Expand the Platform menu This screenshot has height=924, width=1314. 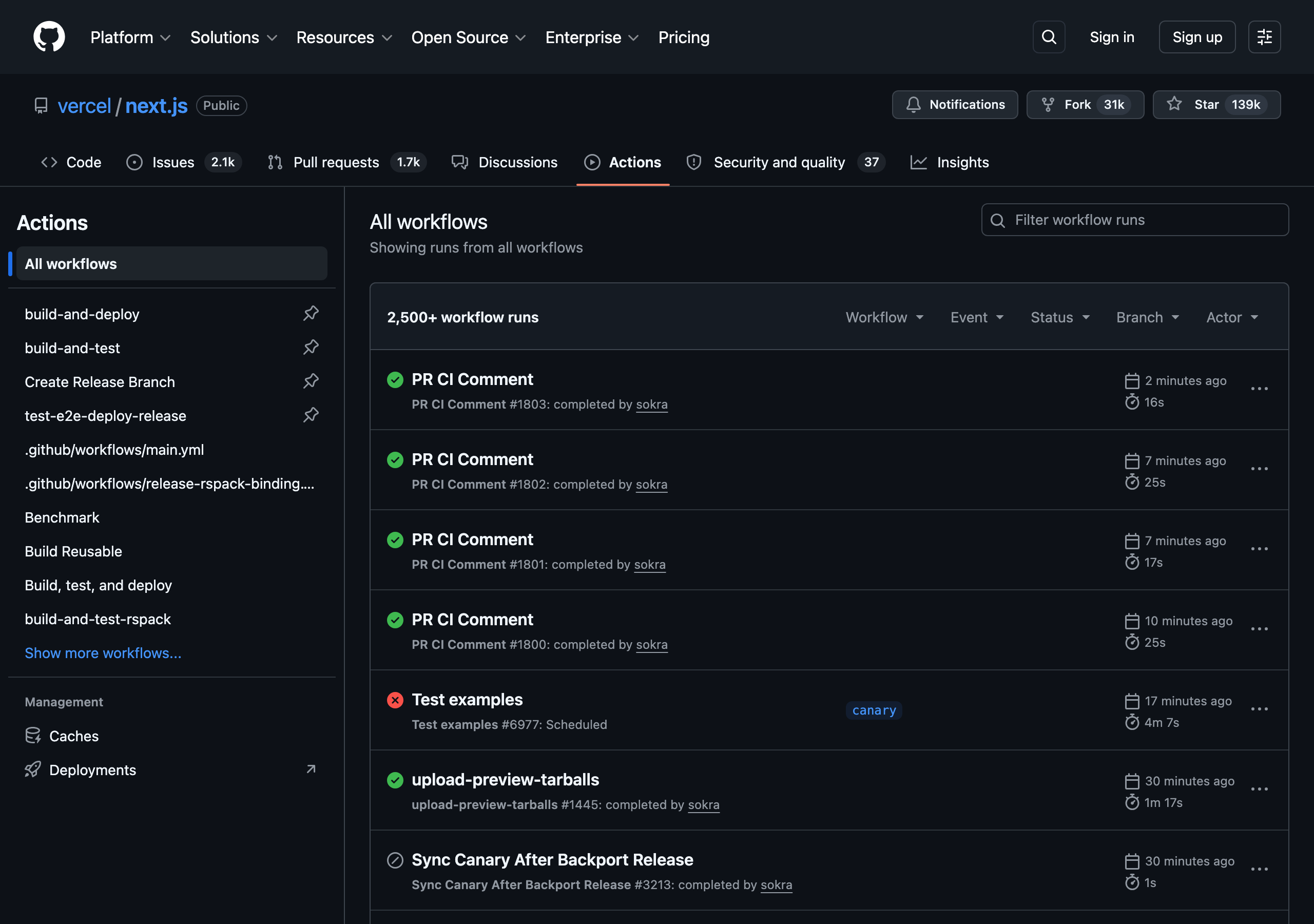130,38
